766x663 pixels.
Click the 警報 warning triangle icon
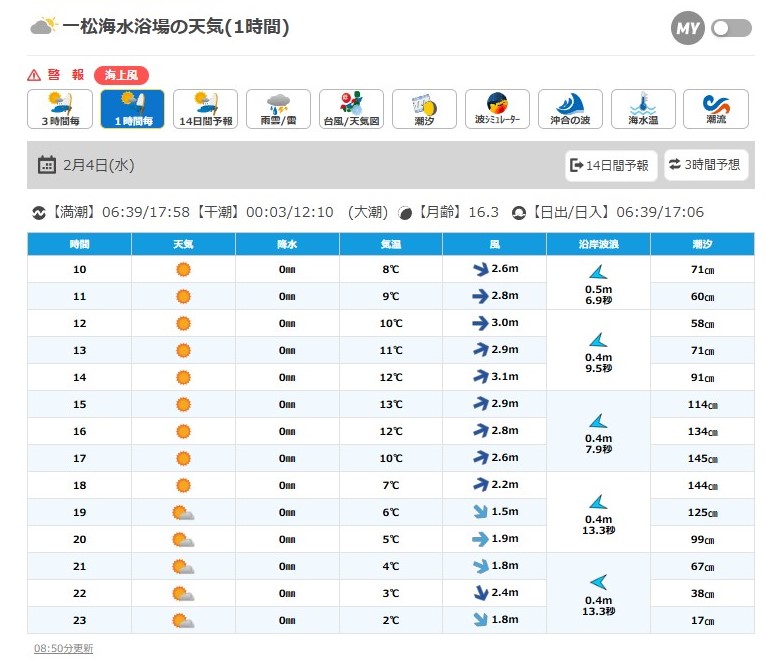[34, 75]
